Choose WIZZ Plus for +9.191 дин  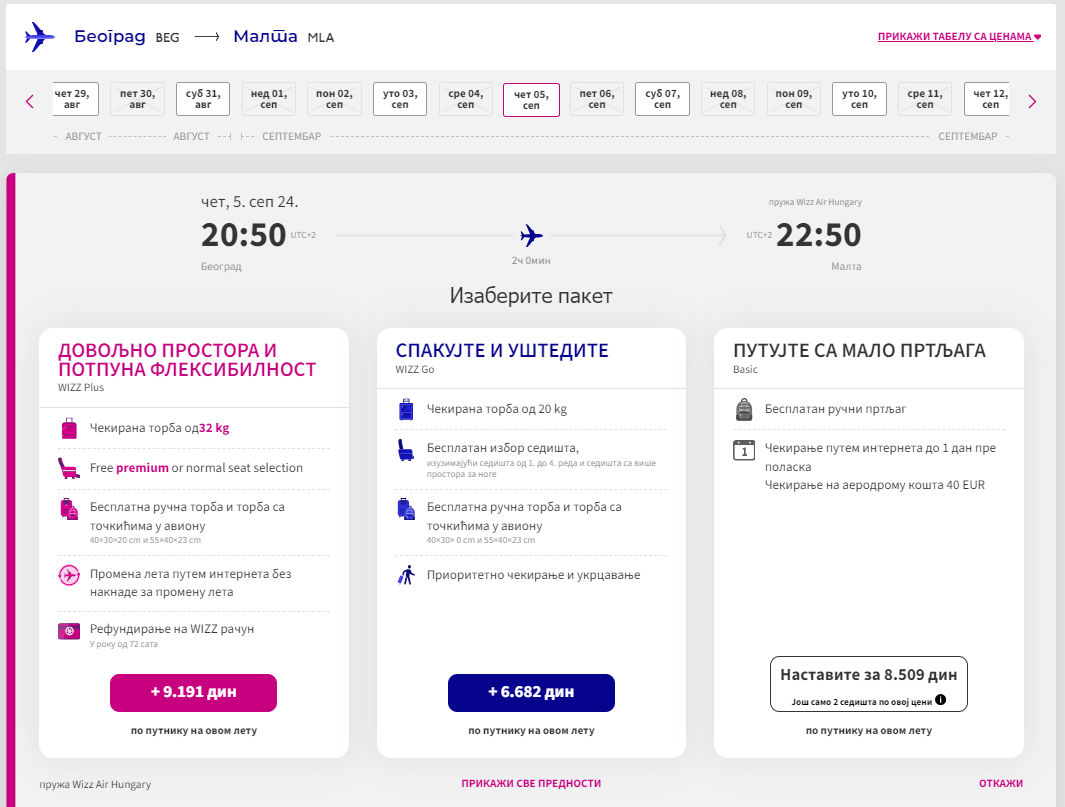[x=194, y=693]
